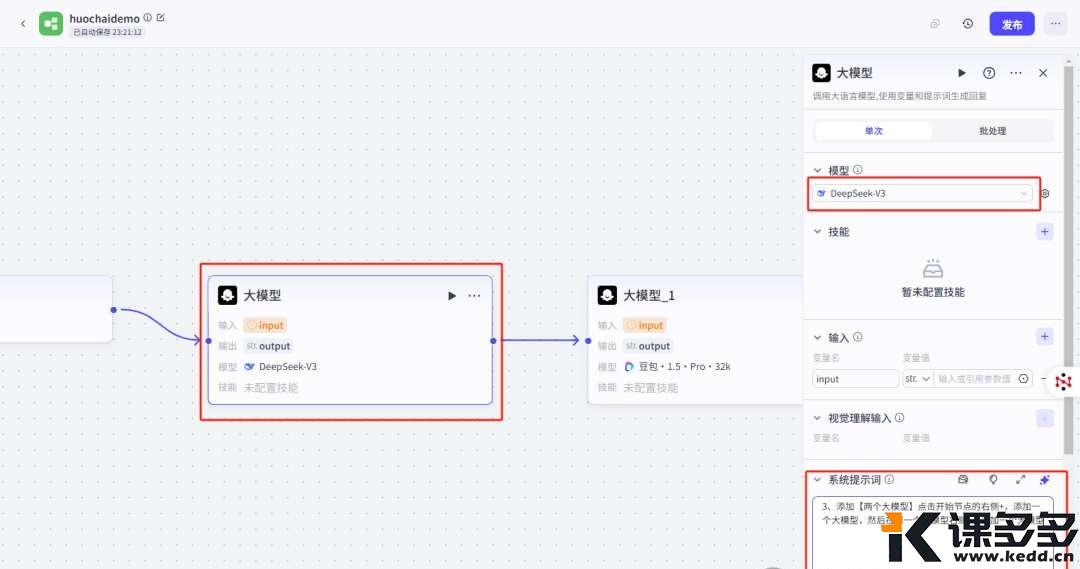Go back using the top-left arrow

point(23,24)
